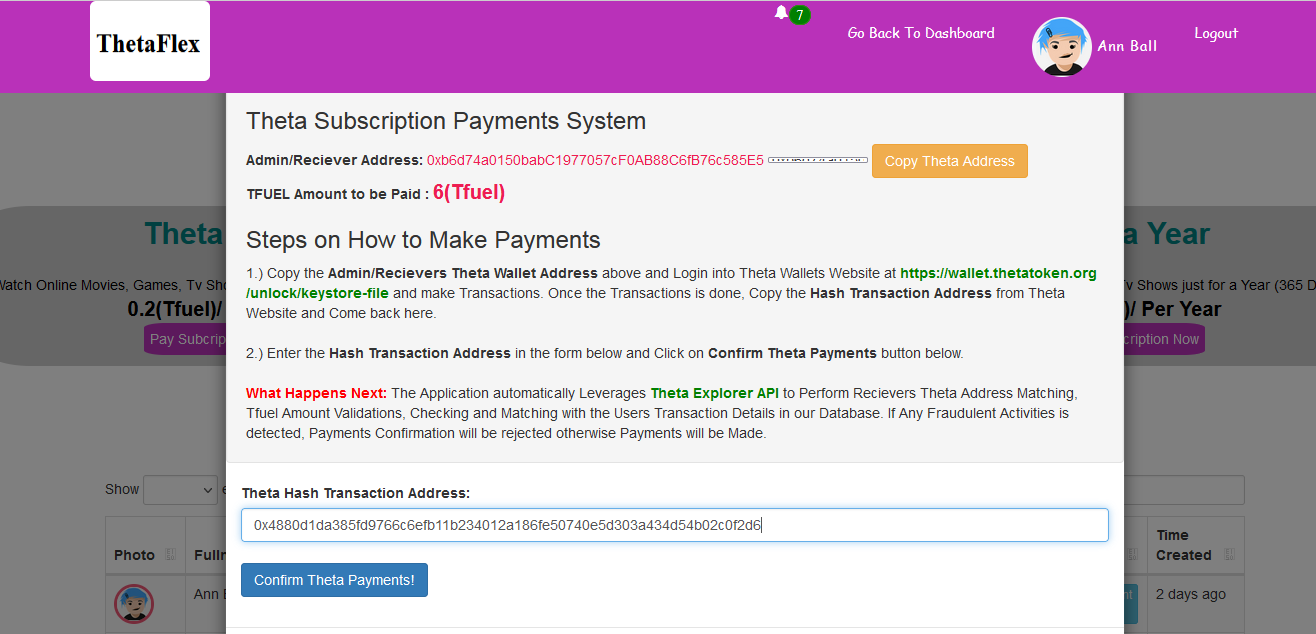Click the Confirm Theta Payments! button
This screenshot has height=634, width=1316.
[x=334, y=580]
